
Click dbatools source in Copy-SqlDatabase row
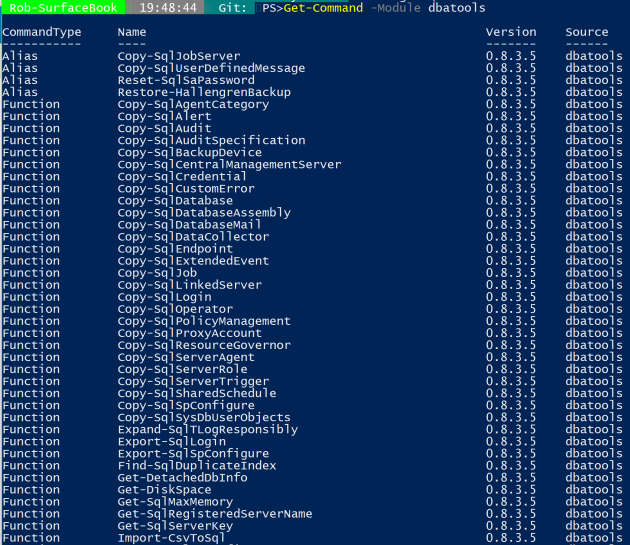click(x=594, y=201)
